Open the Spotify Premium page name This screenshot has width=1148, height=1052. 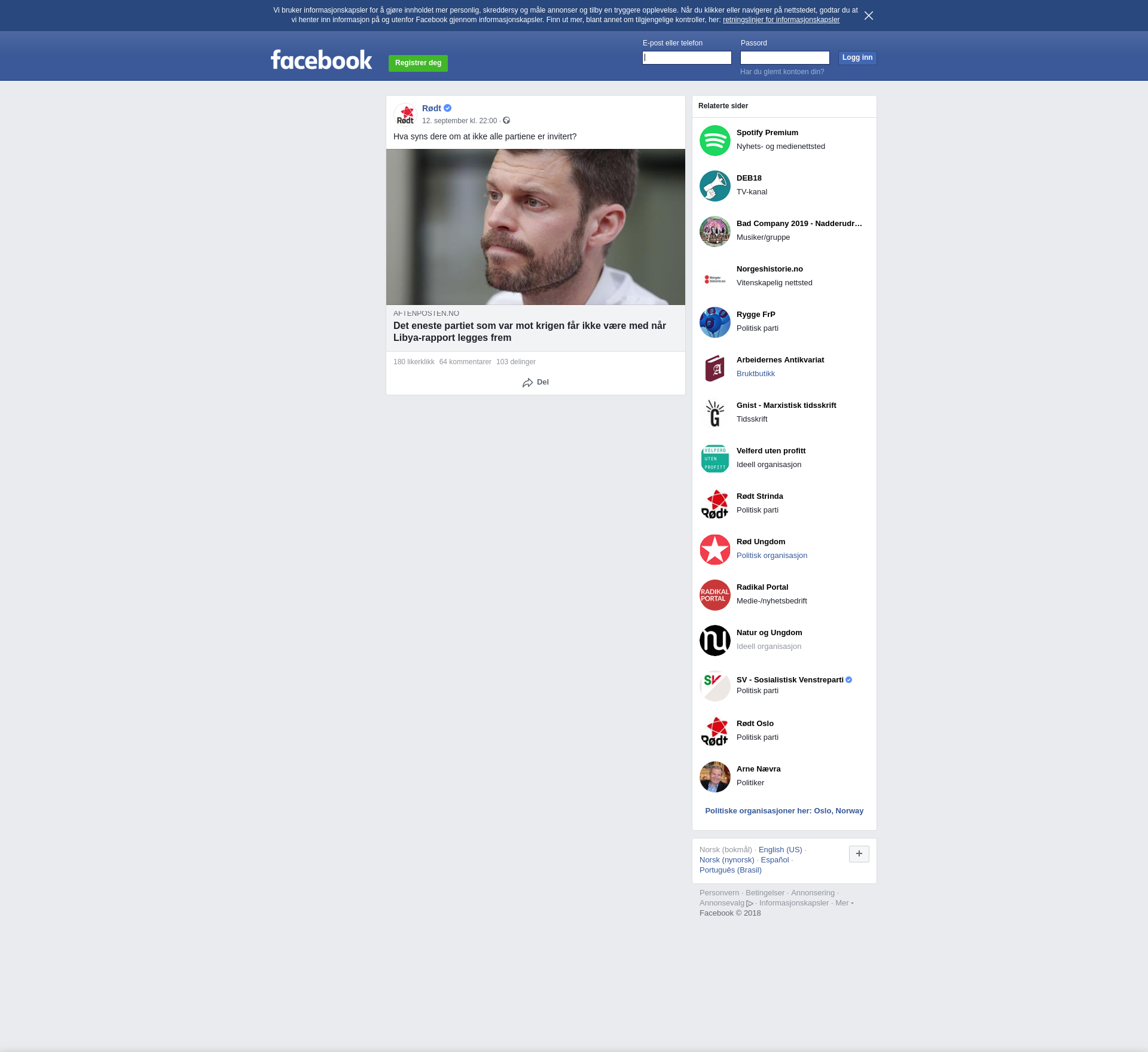(x=767, y=133)
